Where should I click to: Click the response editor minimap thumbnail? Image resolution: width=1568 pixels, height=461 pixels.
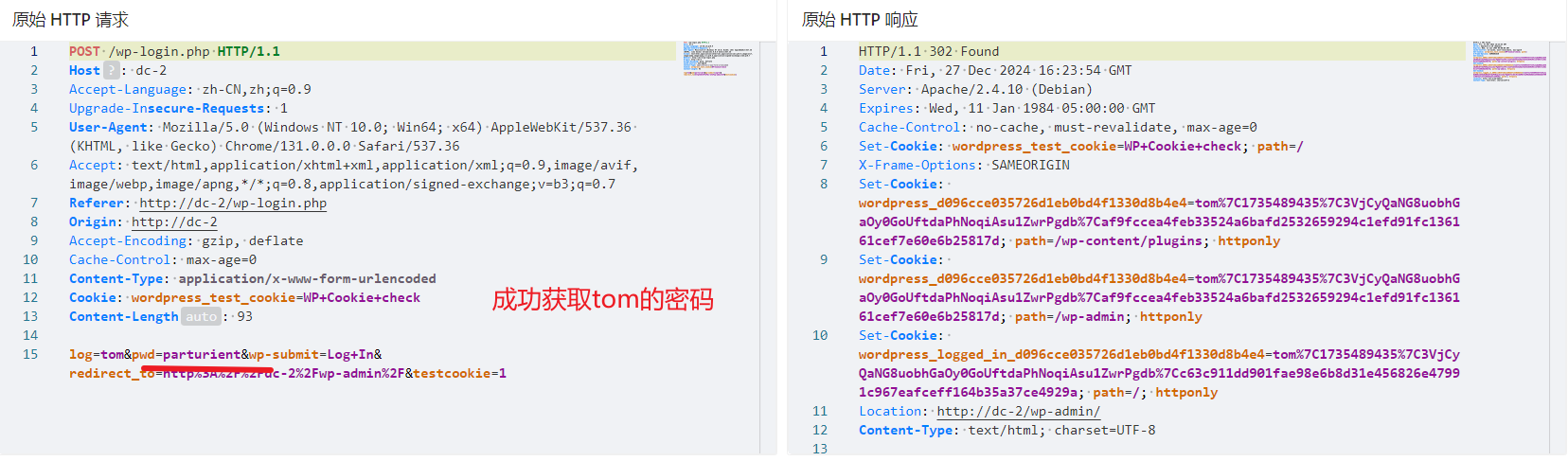coord(1509,62)
